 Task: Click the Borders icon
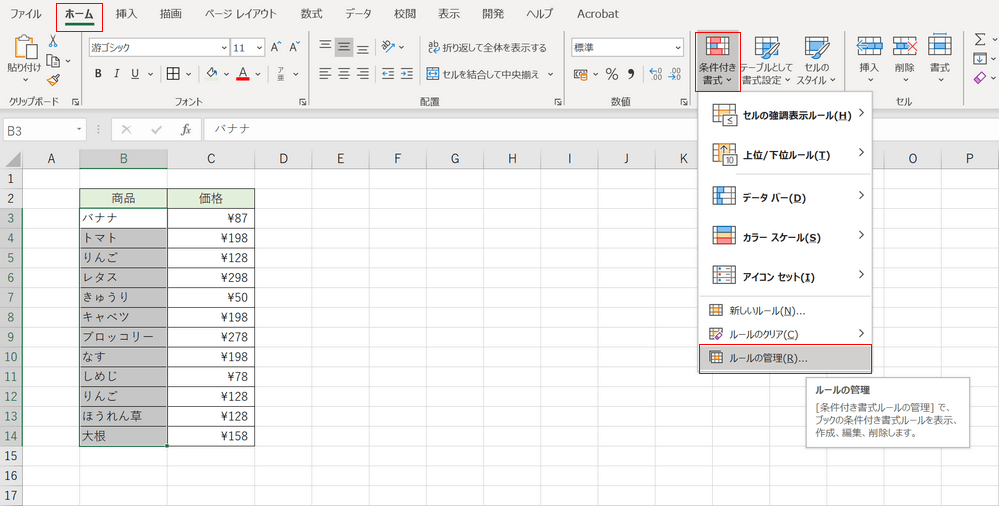[x=173, y=74]
